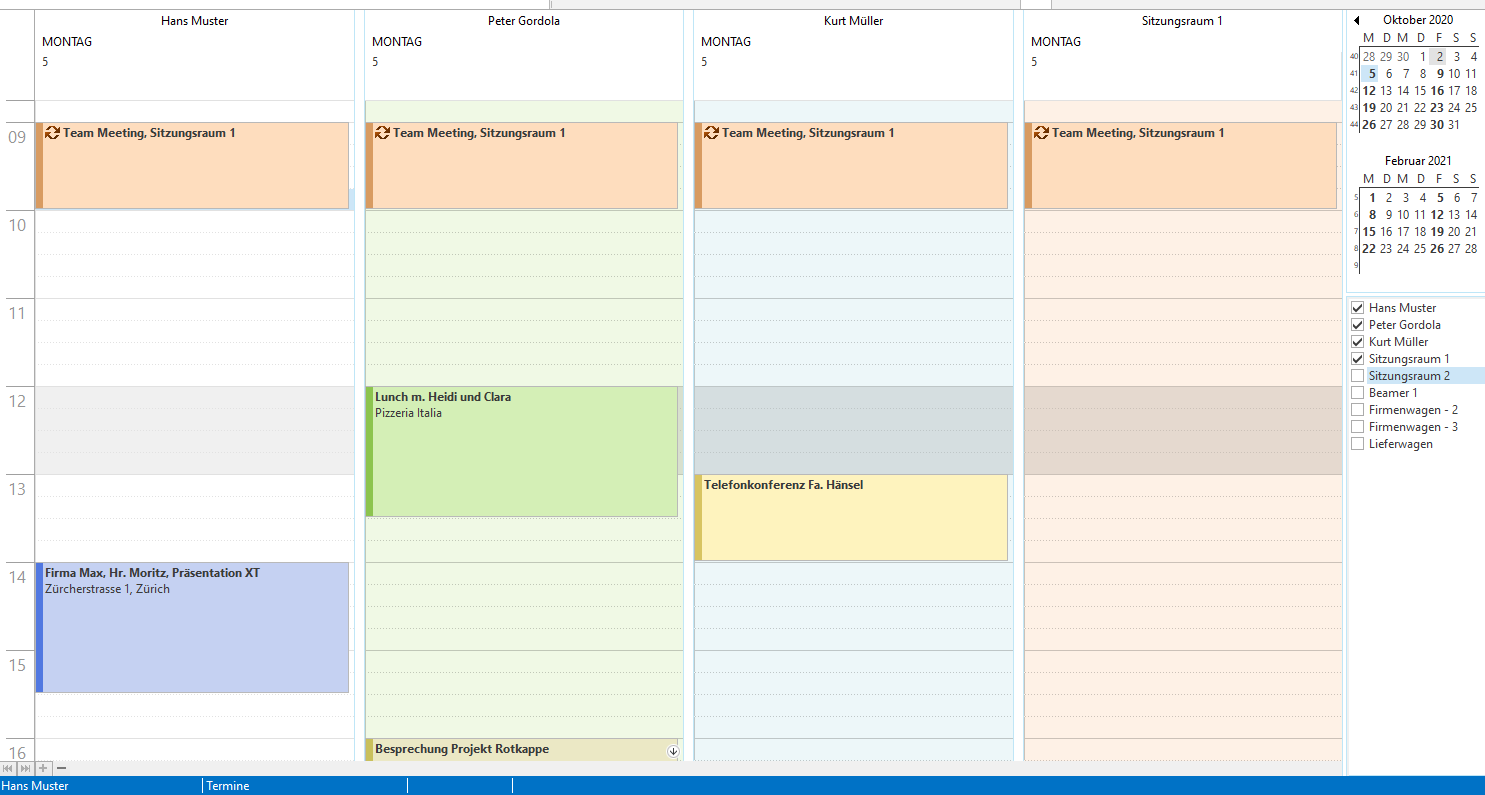Select October 26 in the mini calendar
Screen dimensions: 1485x795
[x=1369, y=124]
